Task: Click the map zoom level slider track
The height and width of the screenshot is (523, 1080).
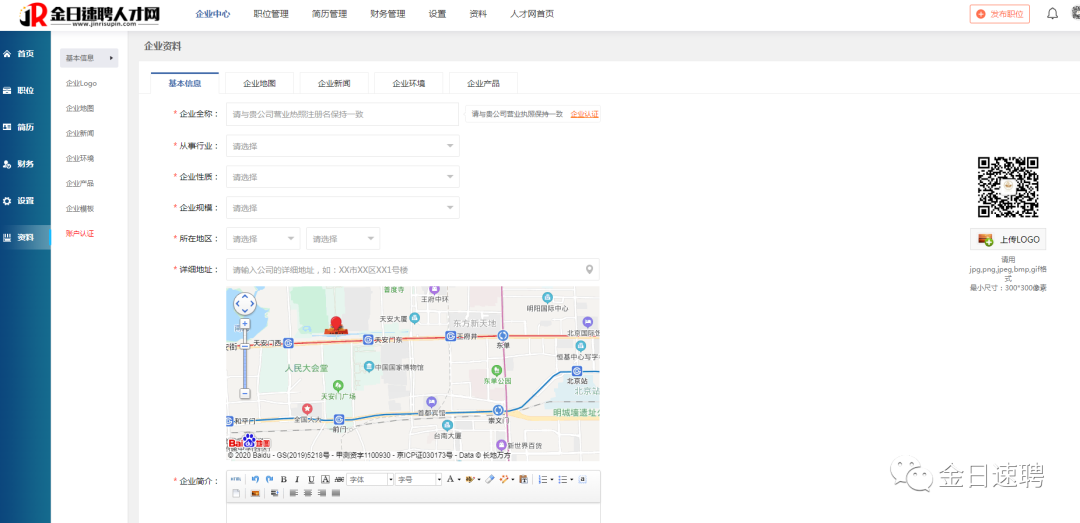Action: 245,358
